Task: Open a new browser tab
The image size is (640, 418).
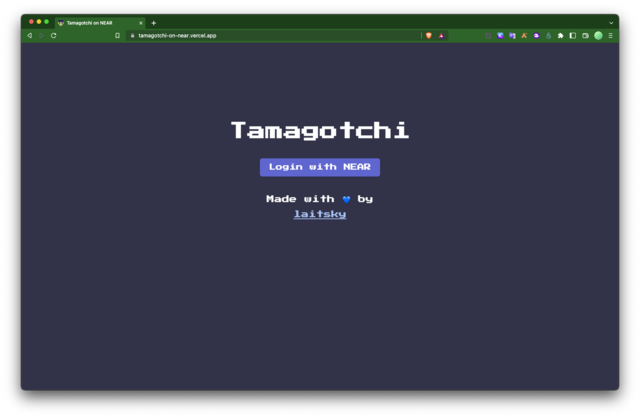Action: coord(153,23)
